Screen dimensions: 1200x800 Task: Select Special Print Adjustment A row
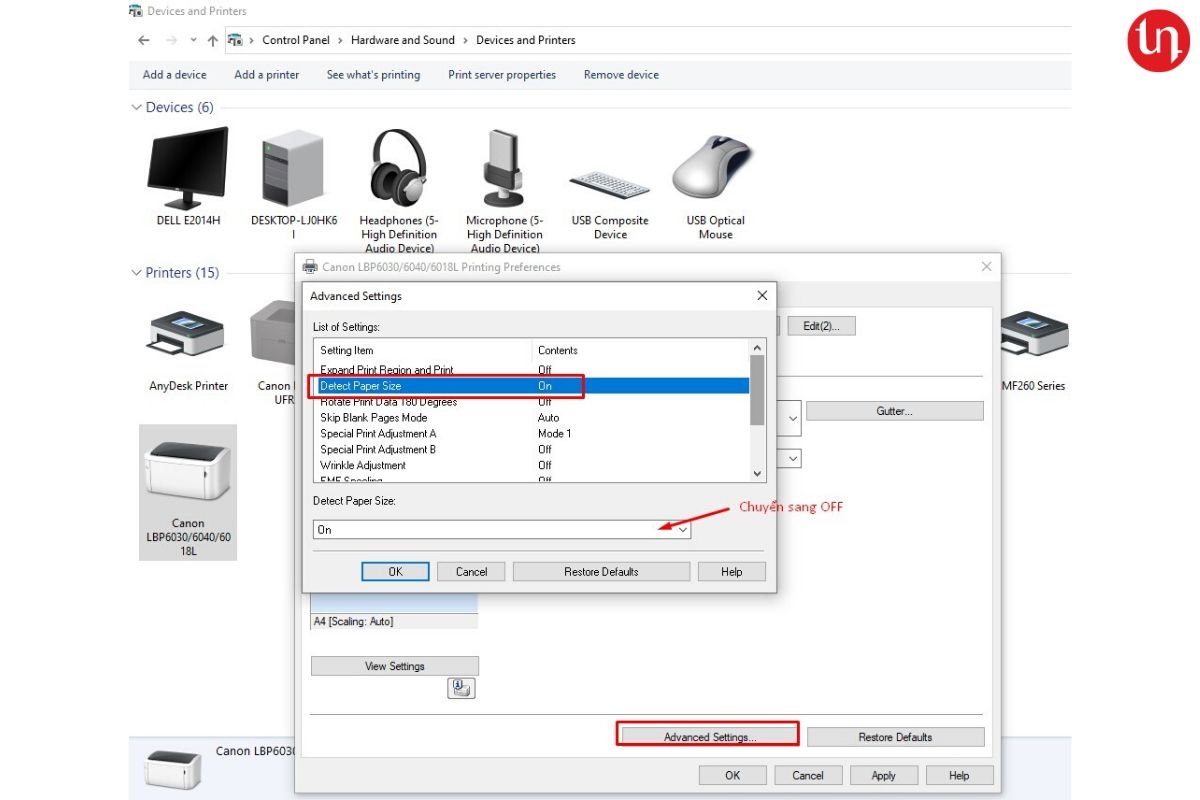pyautogui.click(x=531, y=433)
